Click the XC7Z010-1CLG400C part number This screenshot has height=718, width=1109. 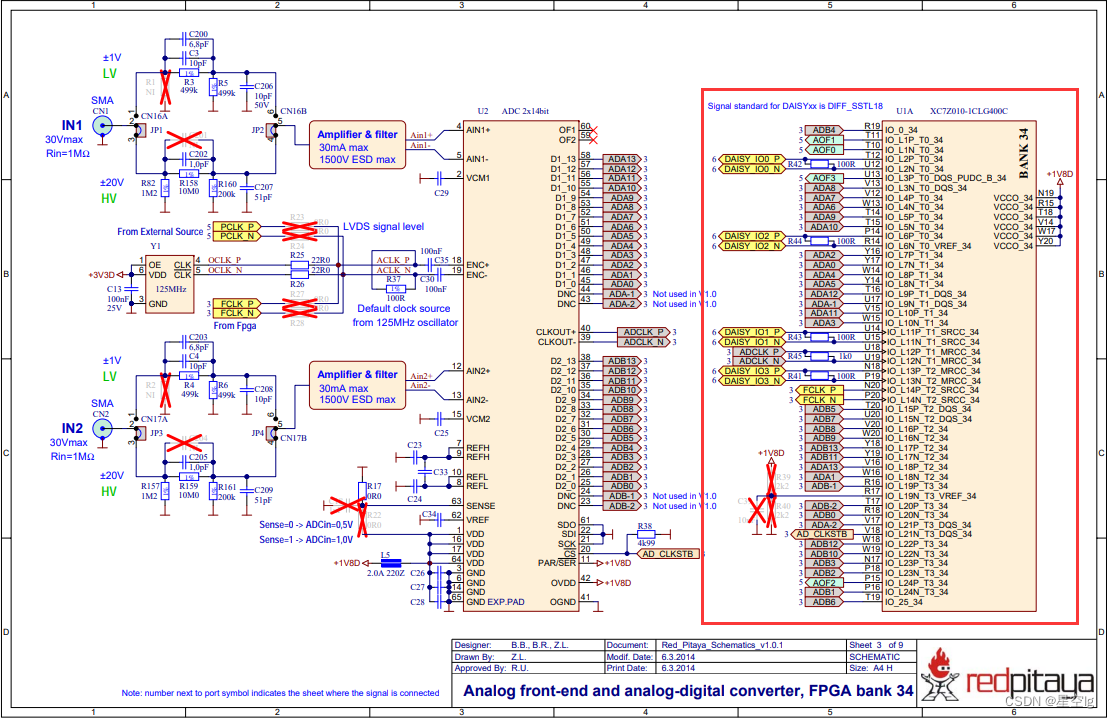tap(968, 111)
